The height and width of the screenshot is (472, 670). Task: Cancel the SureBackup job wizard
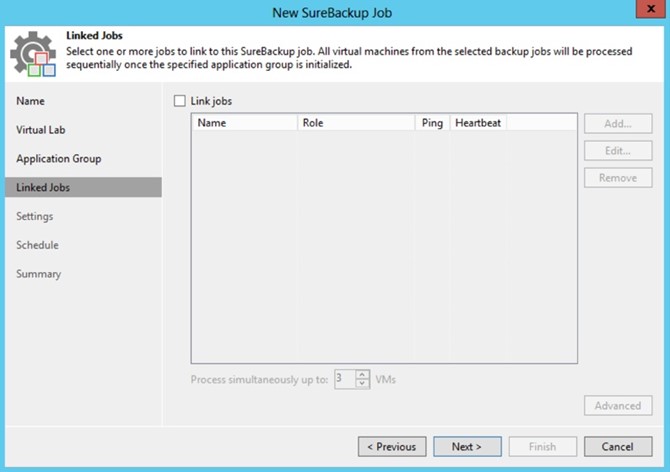[x=618, y=446]
